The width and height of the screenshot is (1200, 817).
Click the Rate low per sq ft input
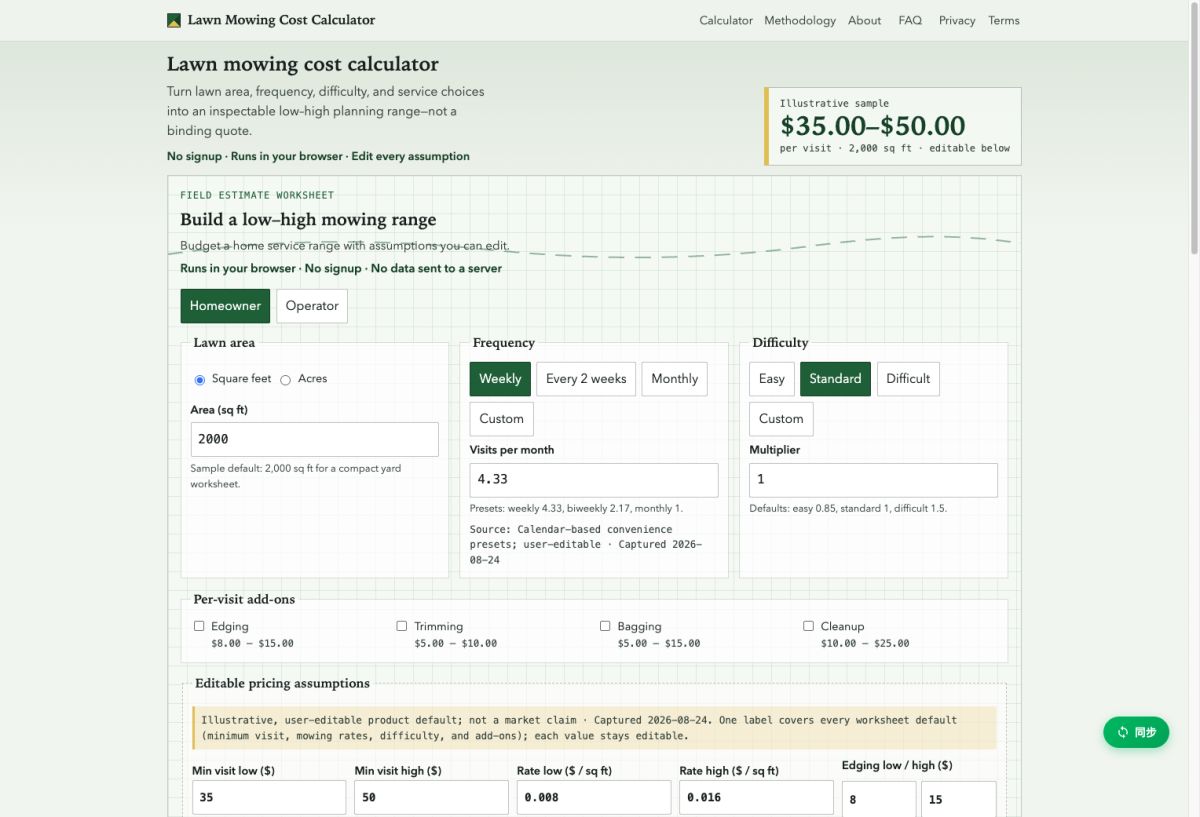coord(594,798)
